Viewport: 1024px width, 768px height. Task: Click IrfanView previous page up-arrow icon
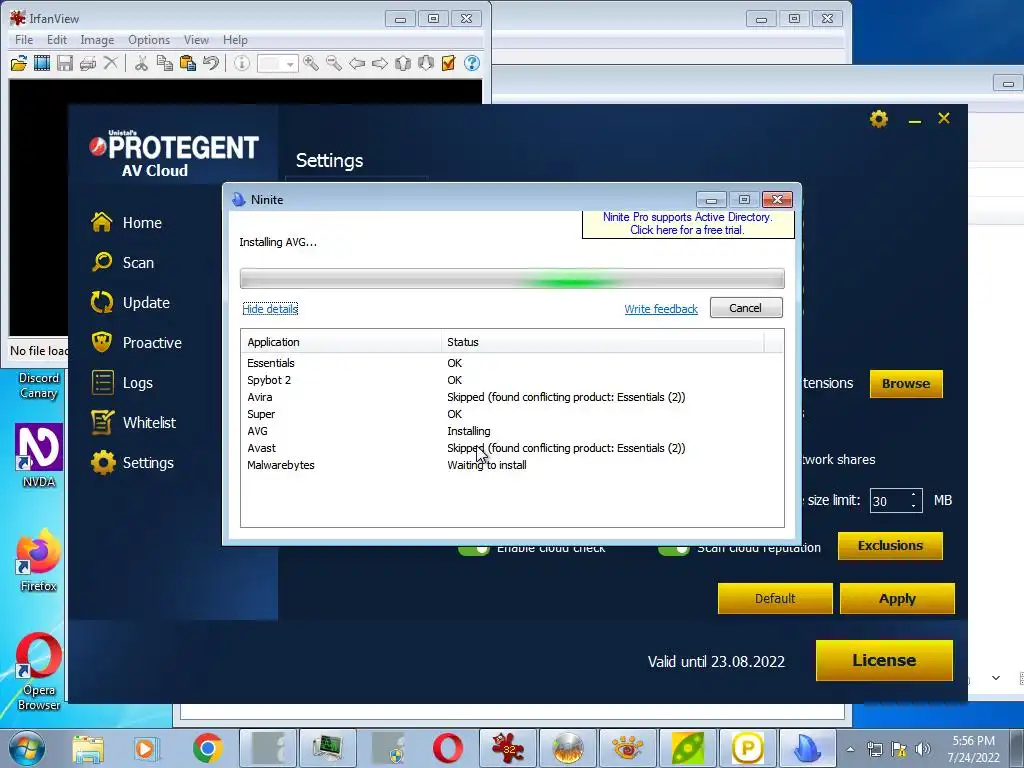403,63
